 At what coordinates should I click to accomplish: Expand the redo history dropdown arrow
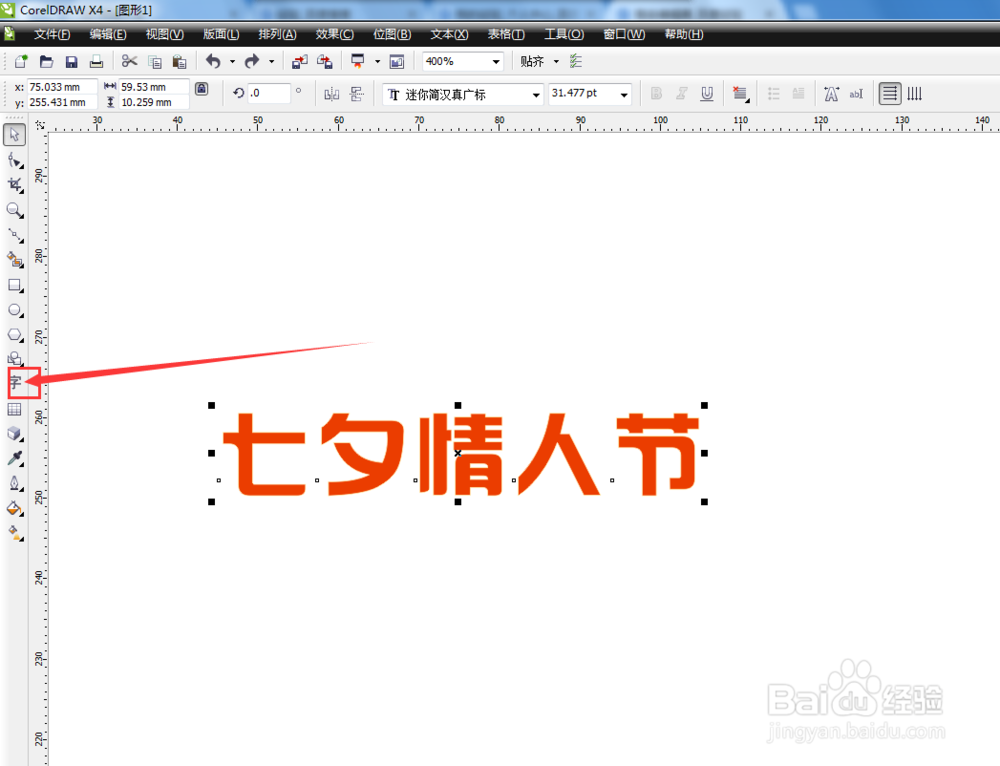(x=271, y=62)
